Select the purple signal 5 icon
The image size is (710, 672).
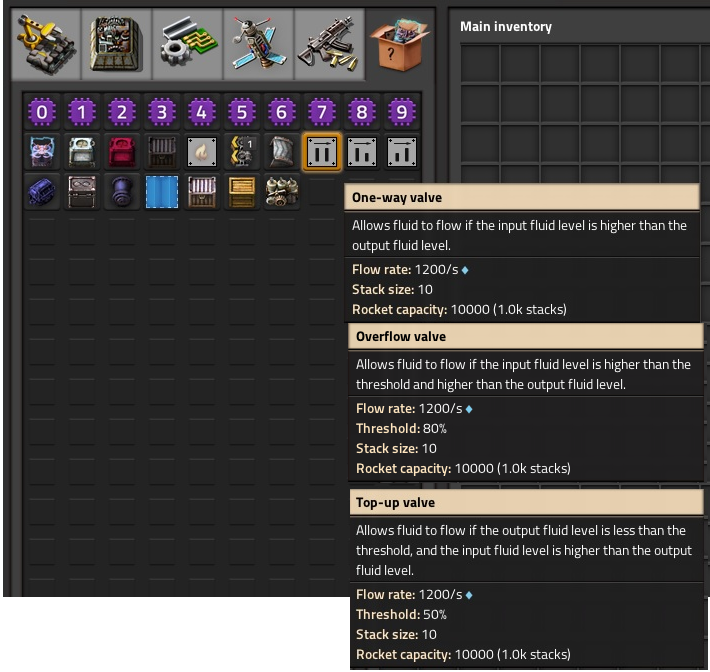tap(241, 112)
